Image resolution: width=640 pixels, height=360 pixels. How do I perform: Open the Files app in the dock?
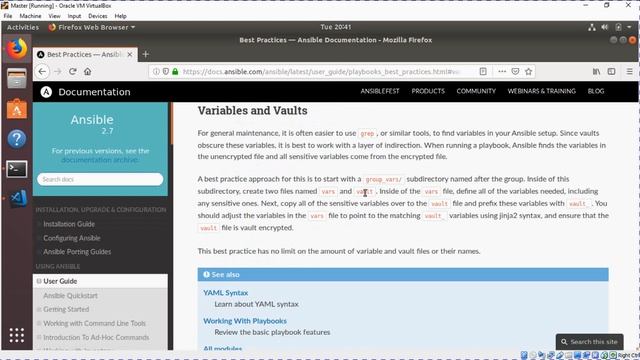pos(17,78)
